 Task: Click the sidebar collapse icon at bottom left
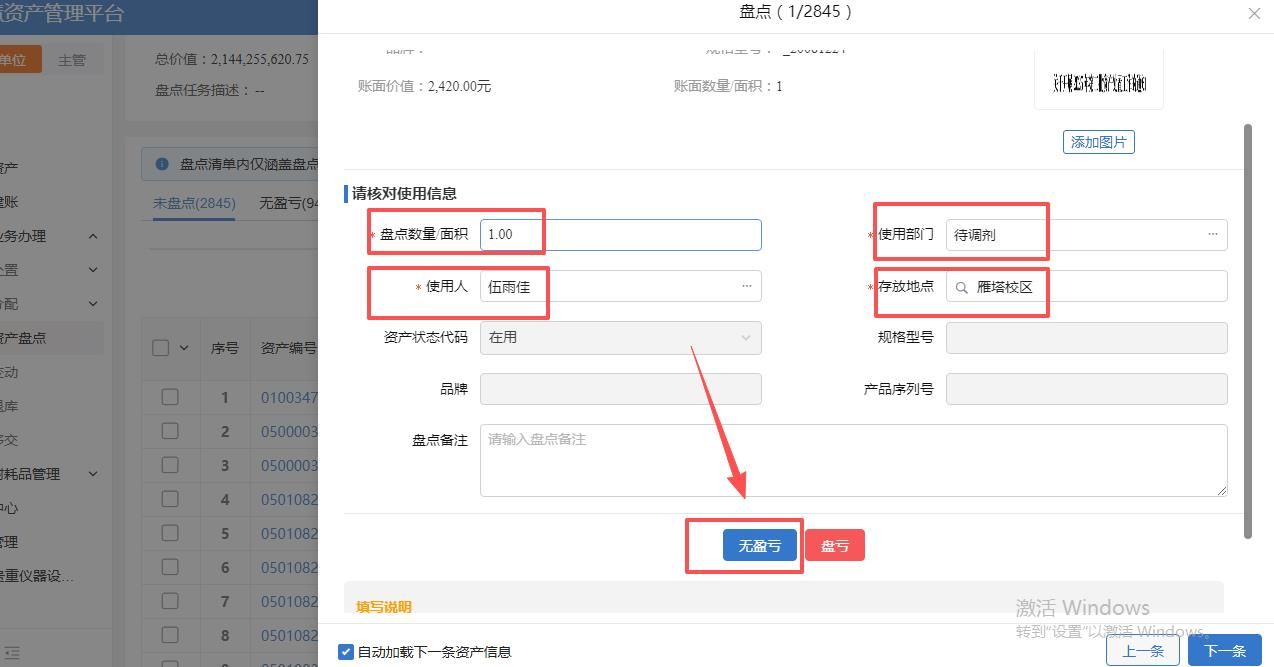click(11, 653)
